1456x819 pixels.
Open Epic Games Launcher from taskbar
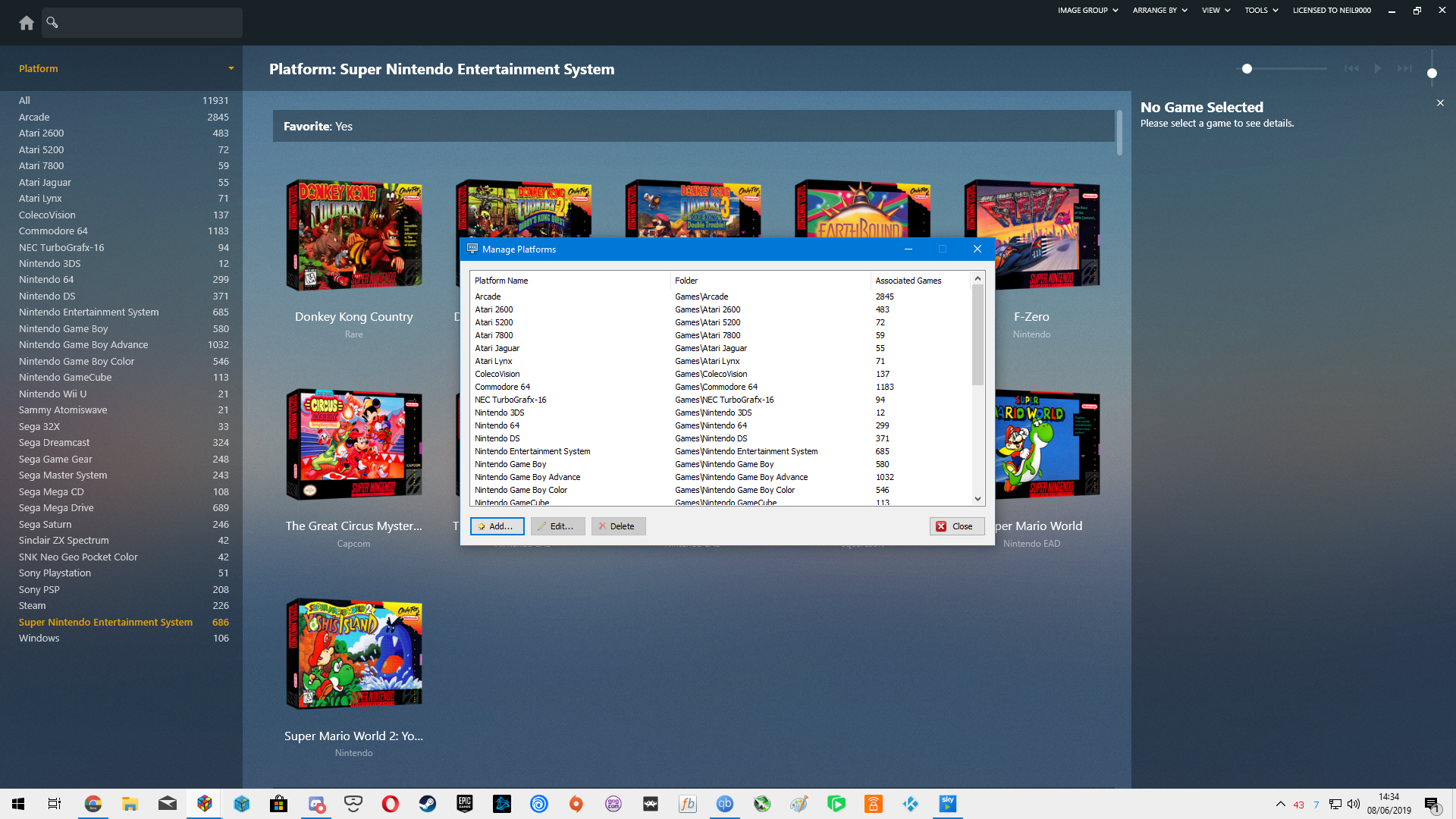pyautogui.click(x=464, y=804)
